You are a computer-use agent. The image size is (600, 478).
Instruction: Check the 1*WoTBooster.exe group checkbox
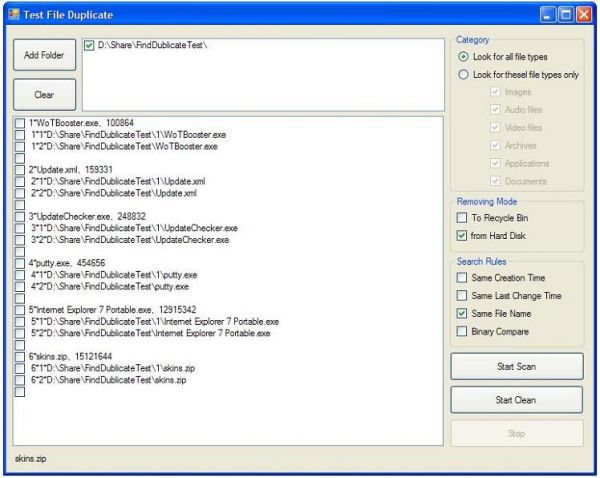click(x=20, y=123)
